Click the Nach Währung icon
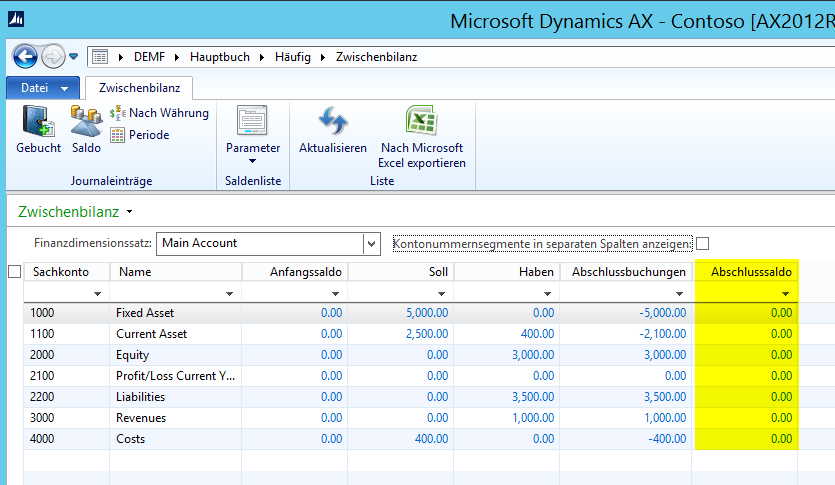This screenshot has width=835, height=485. (159, 113)
